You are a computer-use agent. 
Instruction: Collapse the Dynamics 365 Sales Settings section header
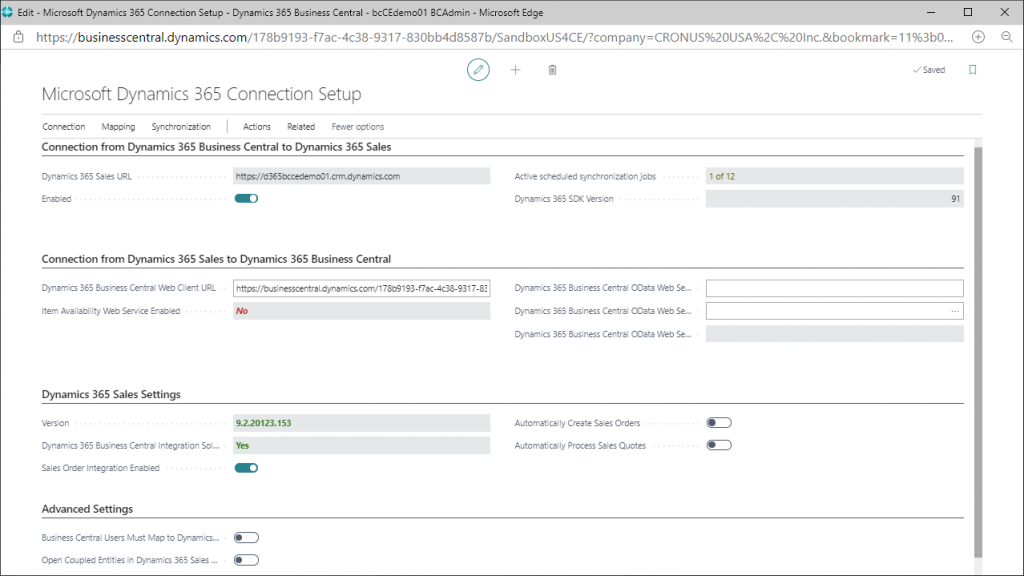[x=111, y=394]
